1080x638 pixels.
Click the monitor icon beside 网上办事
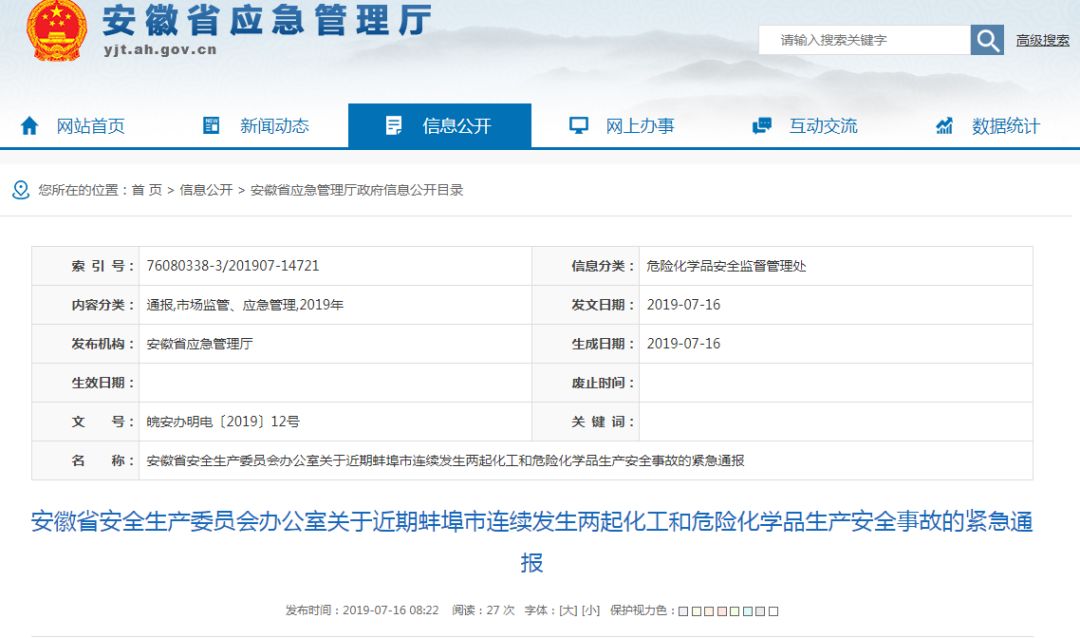coord(579,125)
